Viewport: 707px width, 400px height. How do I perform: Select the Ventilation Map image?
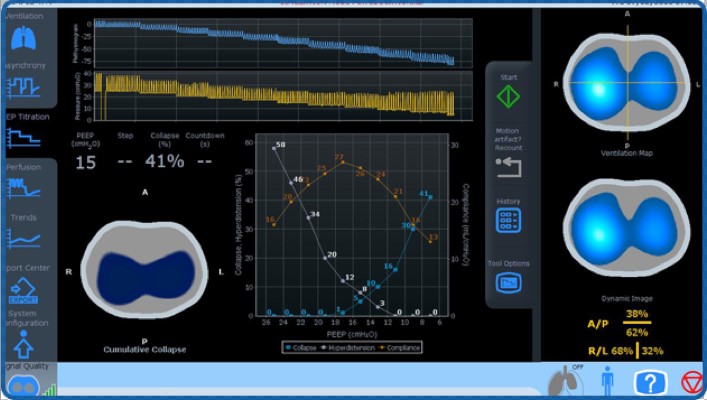pos(627,82)
